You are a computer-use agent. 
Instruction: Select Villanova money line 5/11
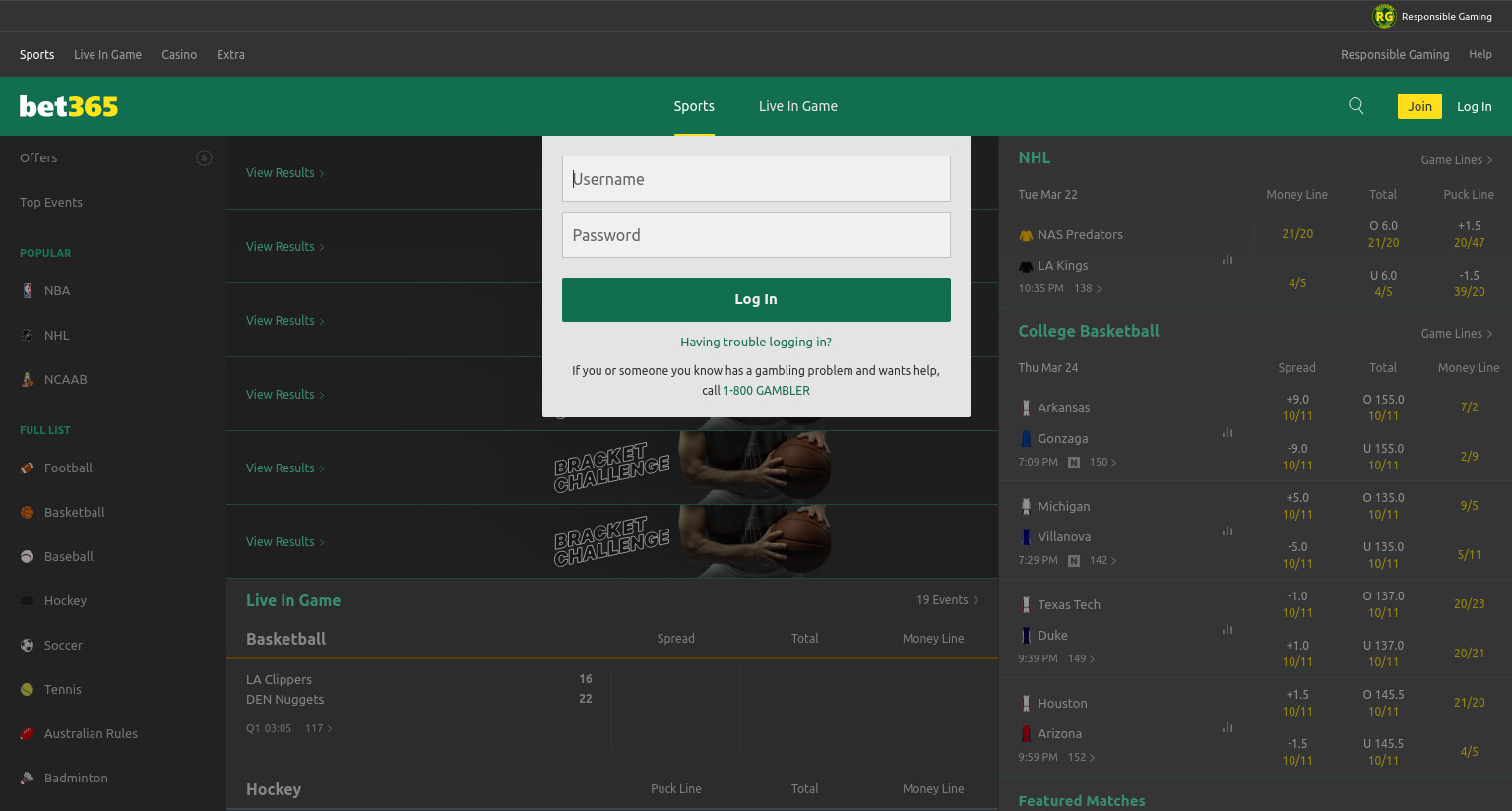coord(1469,554)
